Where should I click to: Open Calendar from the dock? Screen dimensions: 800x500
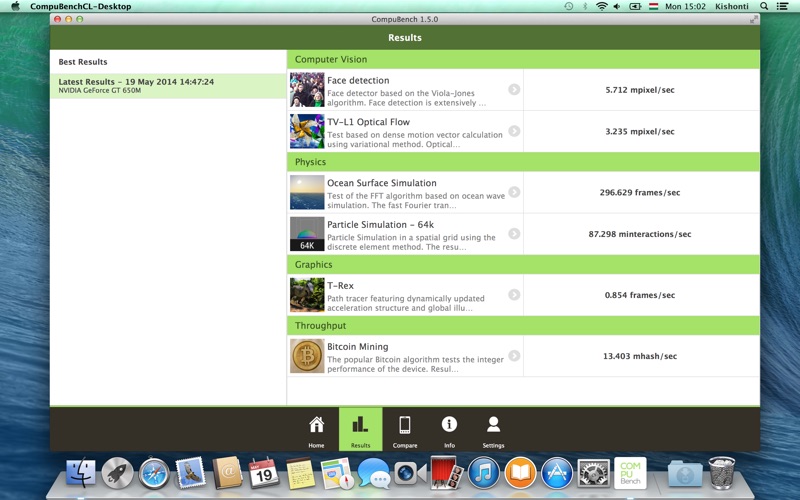point(263,472)
